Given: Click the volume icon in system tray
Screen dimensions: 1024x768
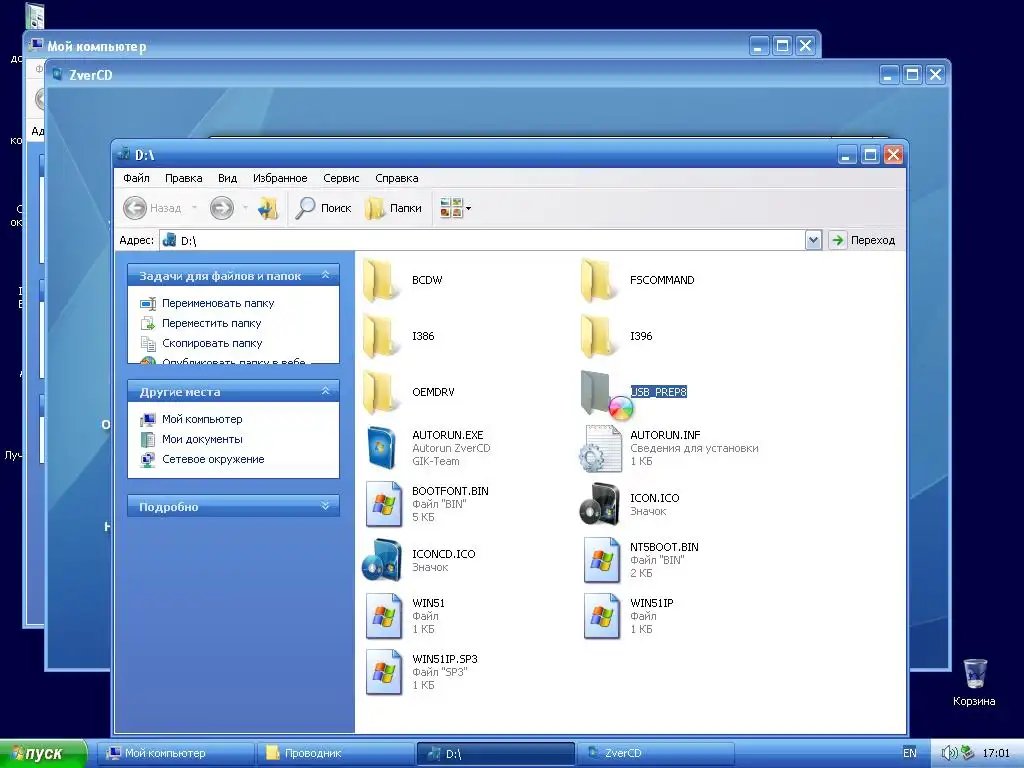Looking at the screenshot, I should click(949, 753).
